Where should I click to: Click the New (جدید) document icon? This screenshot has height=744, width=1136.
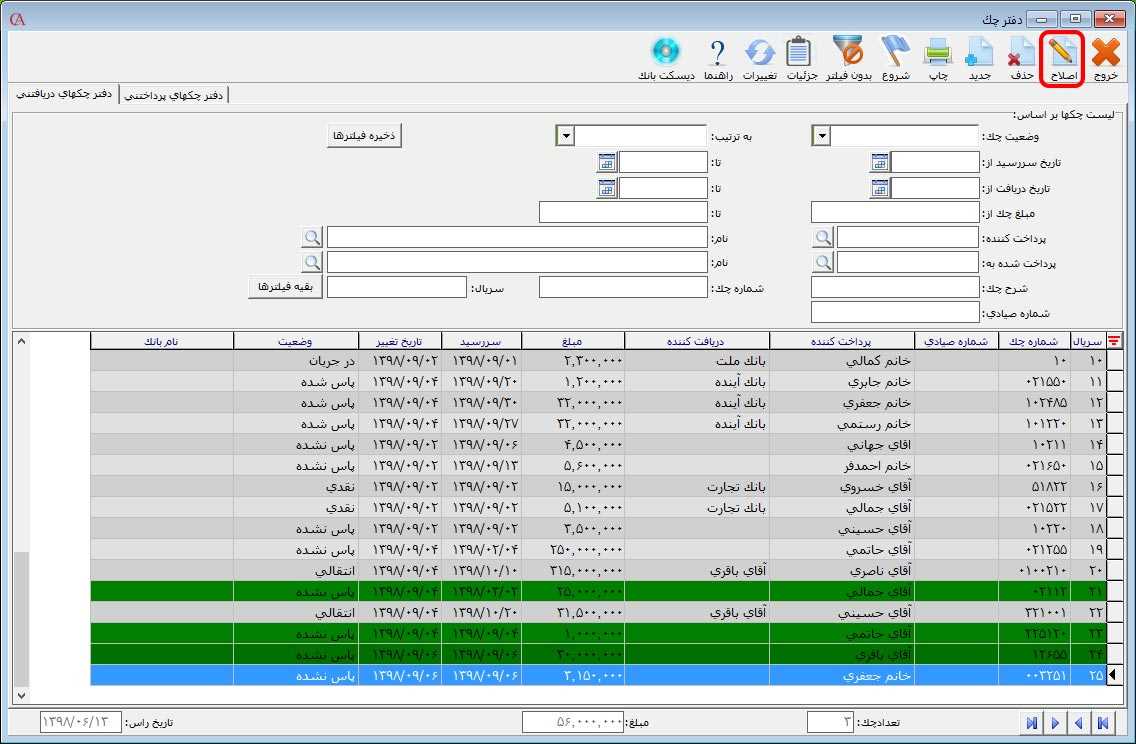click(x=978, y=58)
